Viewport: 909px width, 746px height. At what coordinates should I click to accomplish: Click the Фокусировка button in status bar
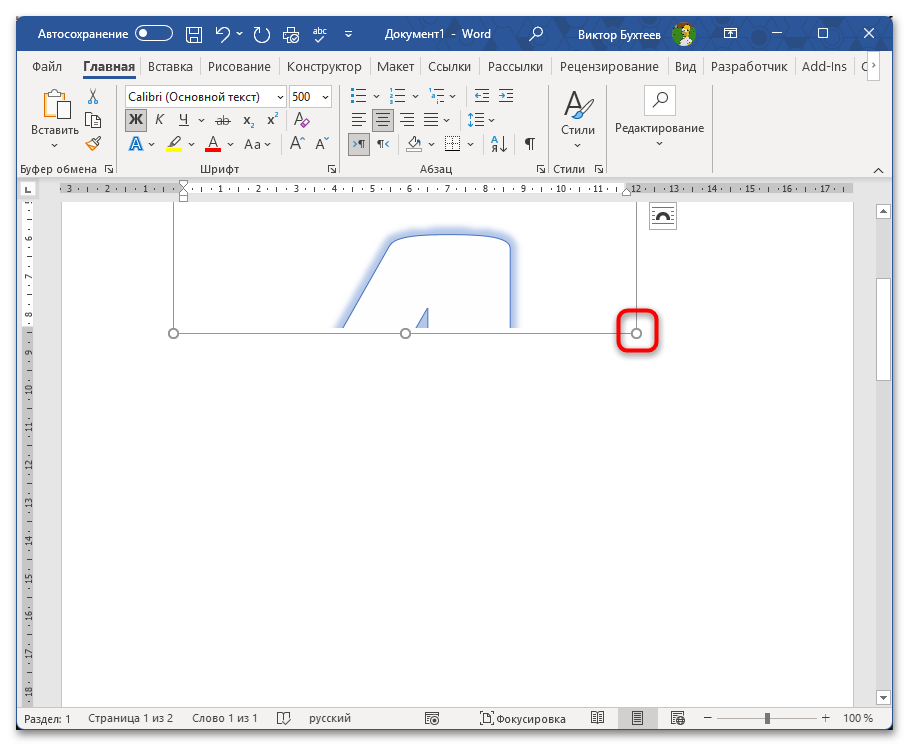pyautogui.click(x=523, y=718)
